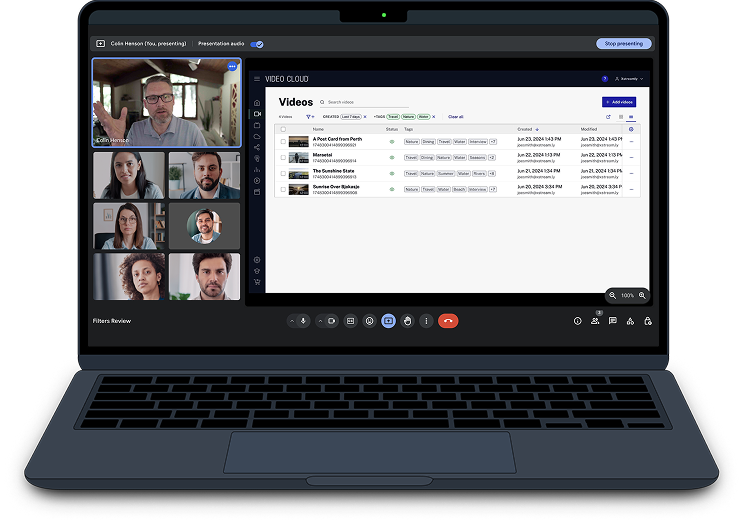Open host controls lock icon
This screenshot has height=522, width=743.
tap(648, 321)
